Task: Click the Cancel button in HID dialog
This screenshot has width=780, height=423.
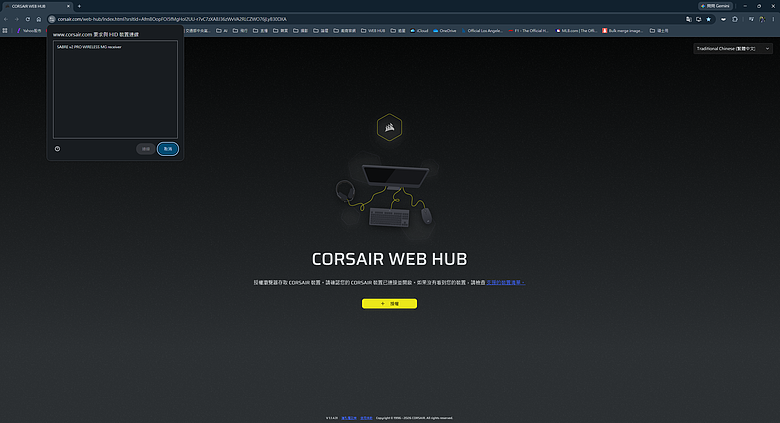Action: tap(168, 149)
